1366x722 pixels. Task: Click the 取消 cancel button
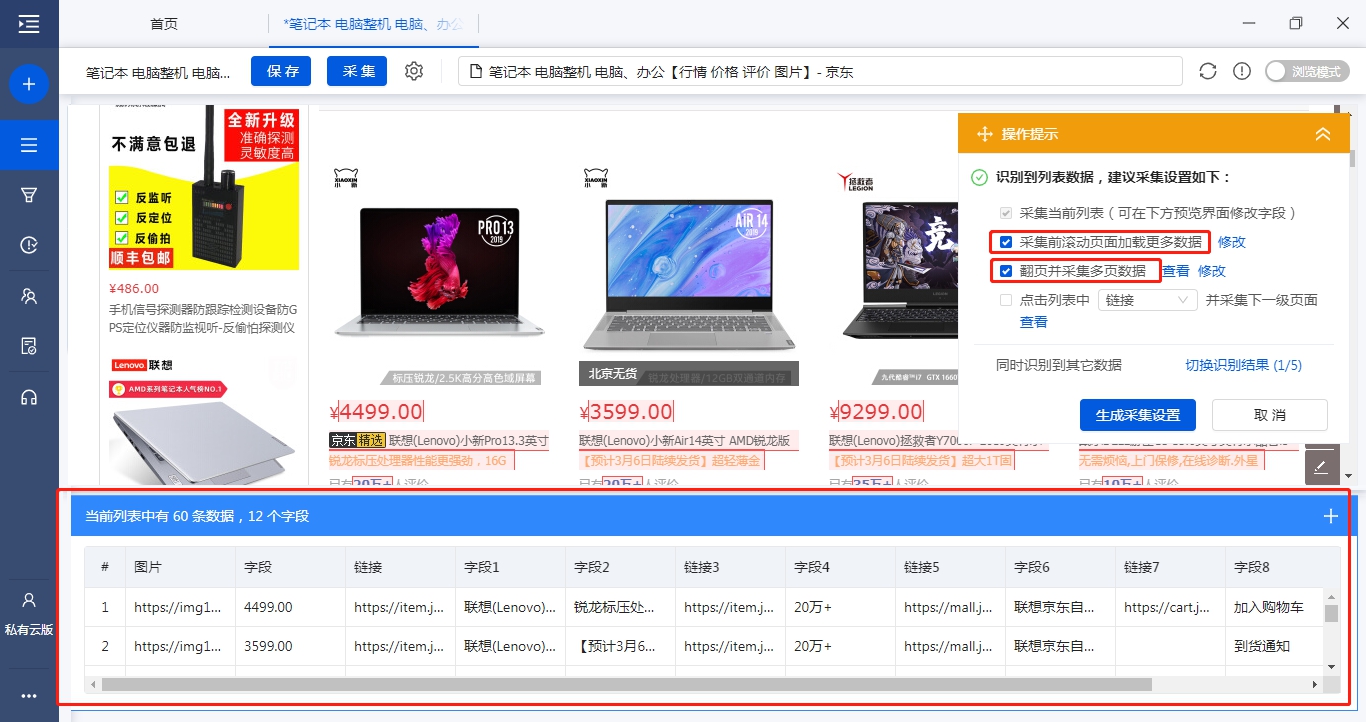click(1269, 415)
